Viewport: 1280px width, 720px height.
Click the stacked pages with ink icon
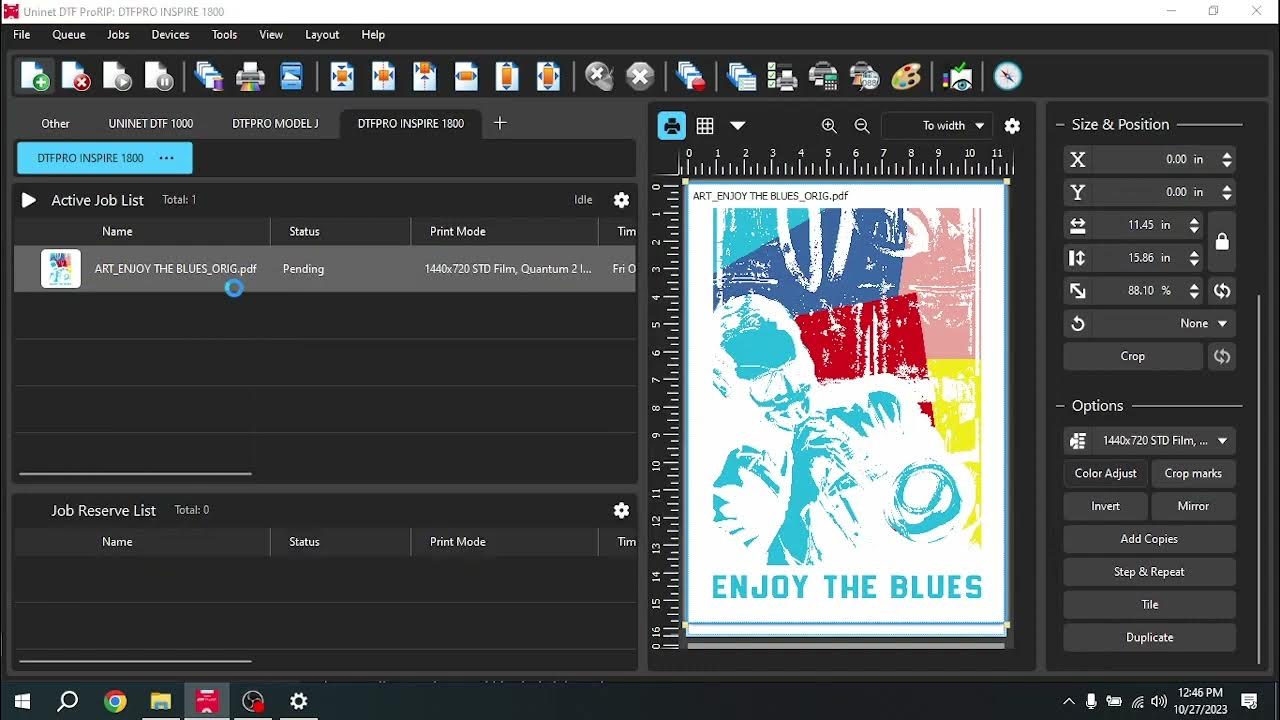pyautogui.click(x=209, y=76)
